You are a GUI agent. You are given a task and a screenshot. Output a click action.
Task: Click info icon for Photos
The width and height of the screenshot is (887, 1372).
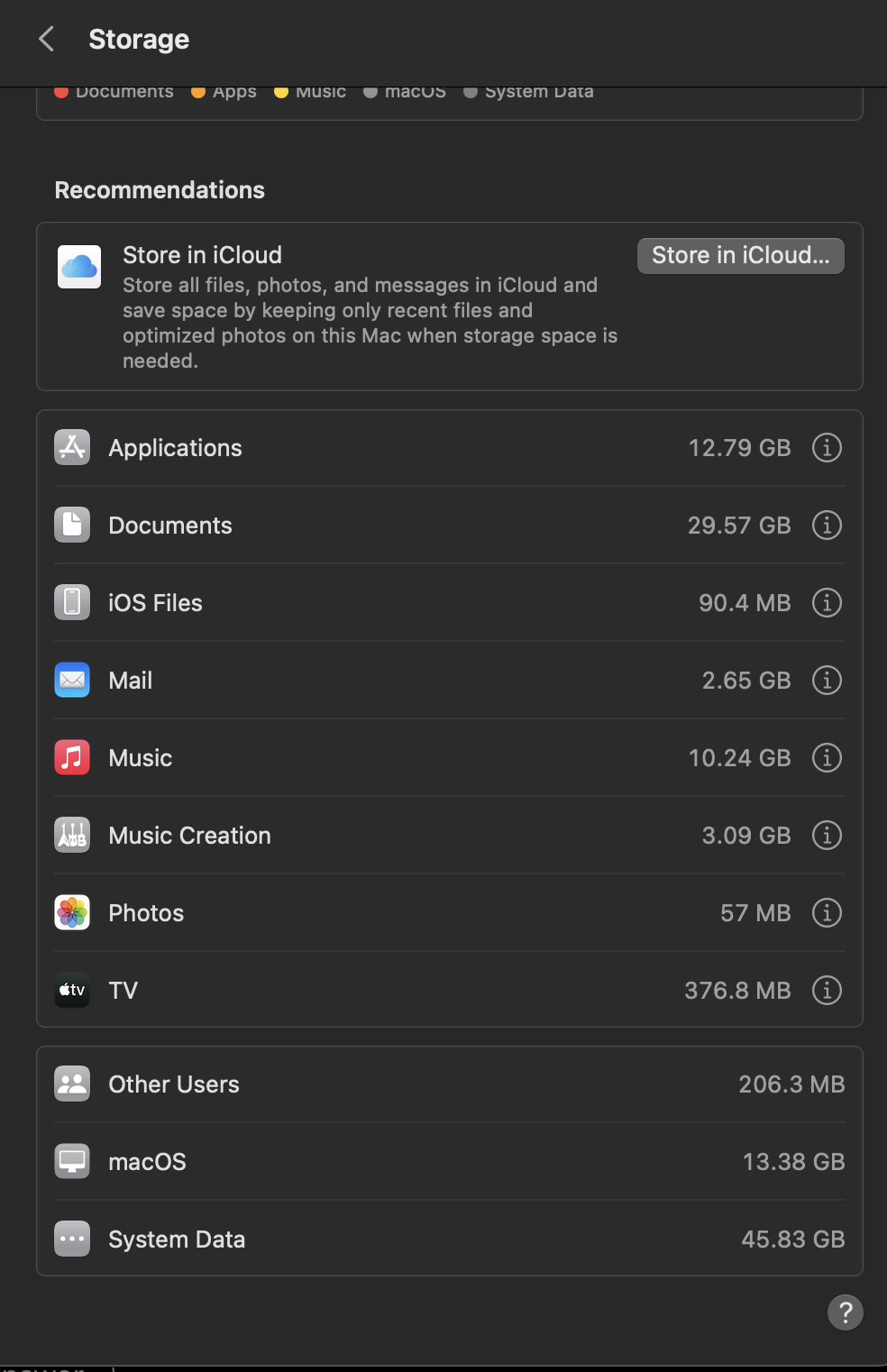pos(827,913)
